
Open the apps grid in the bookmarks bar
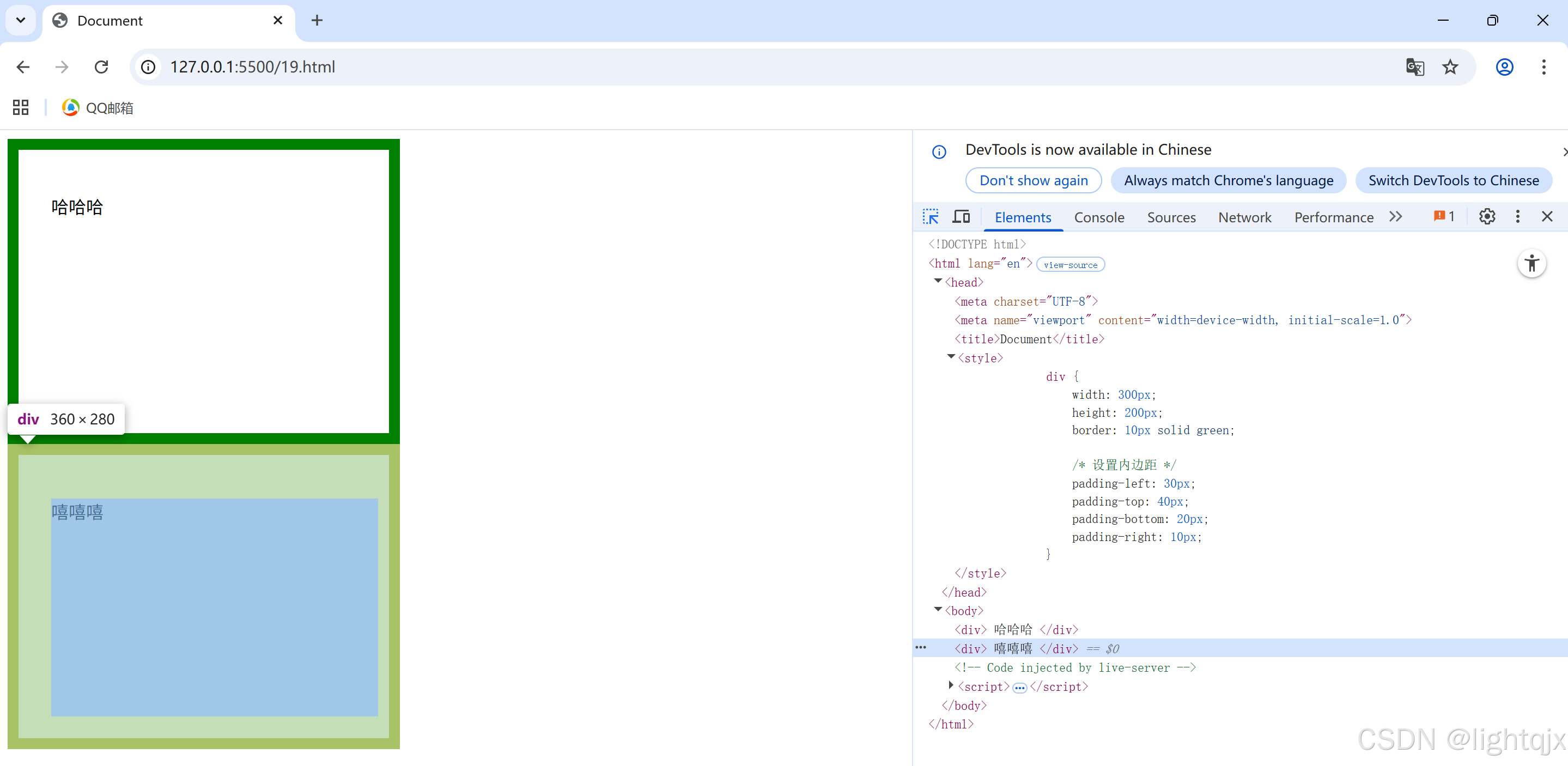(x=21, y=108)
